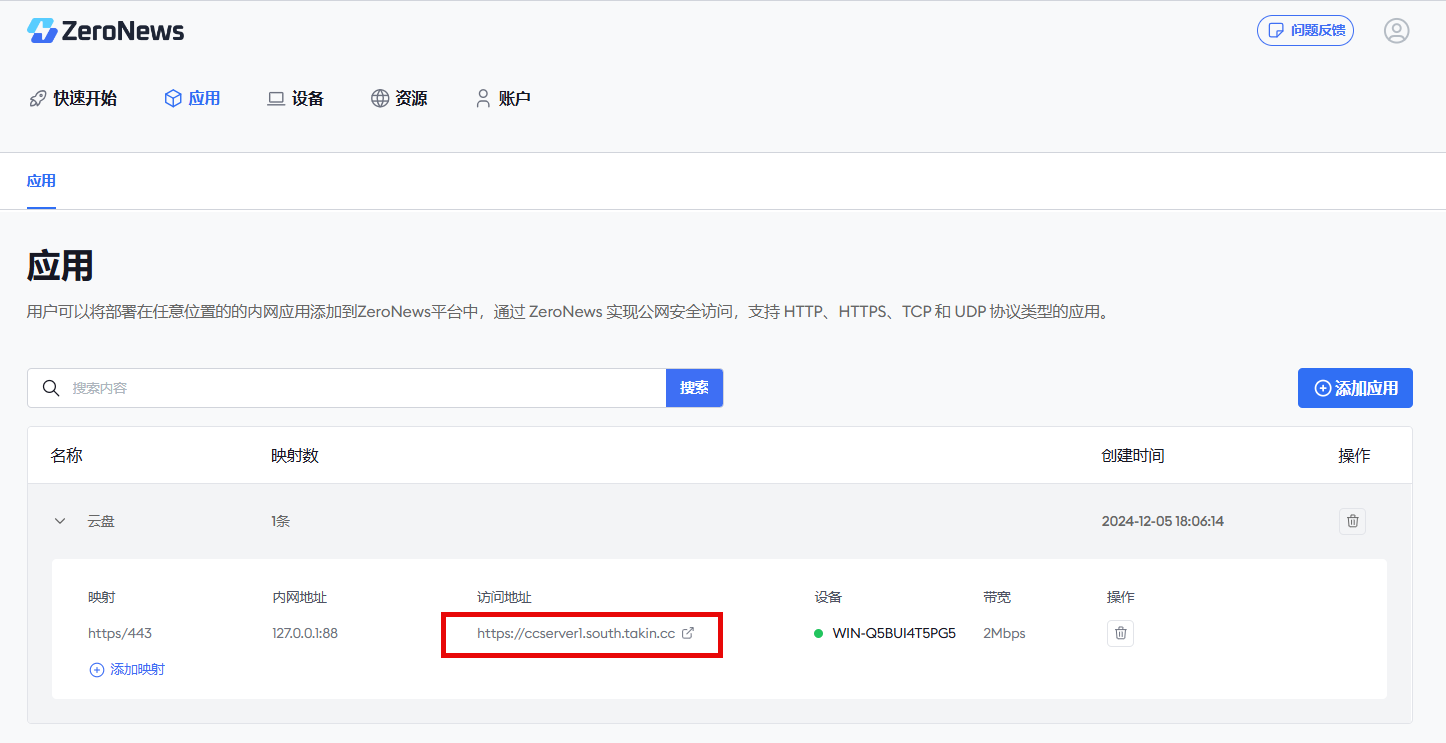Click the magnifier icon in search box
Screen dimensions: 1446x743
pyautogui.click(x=50, y=388)
